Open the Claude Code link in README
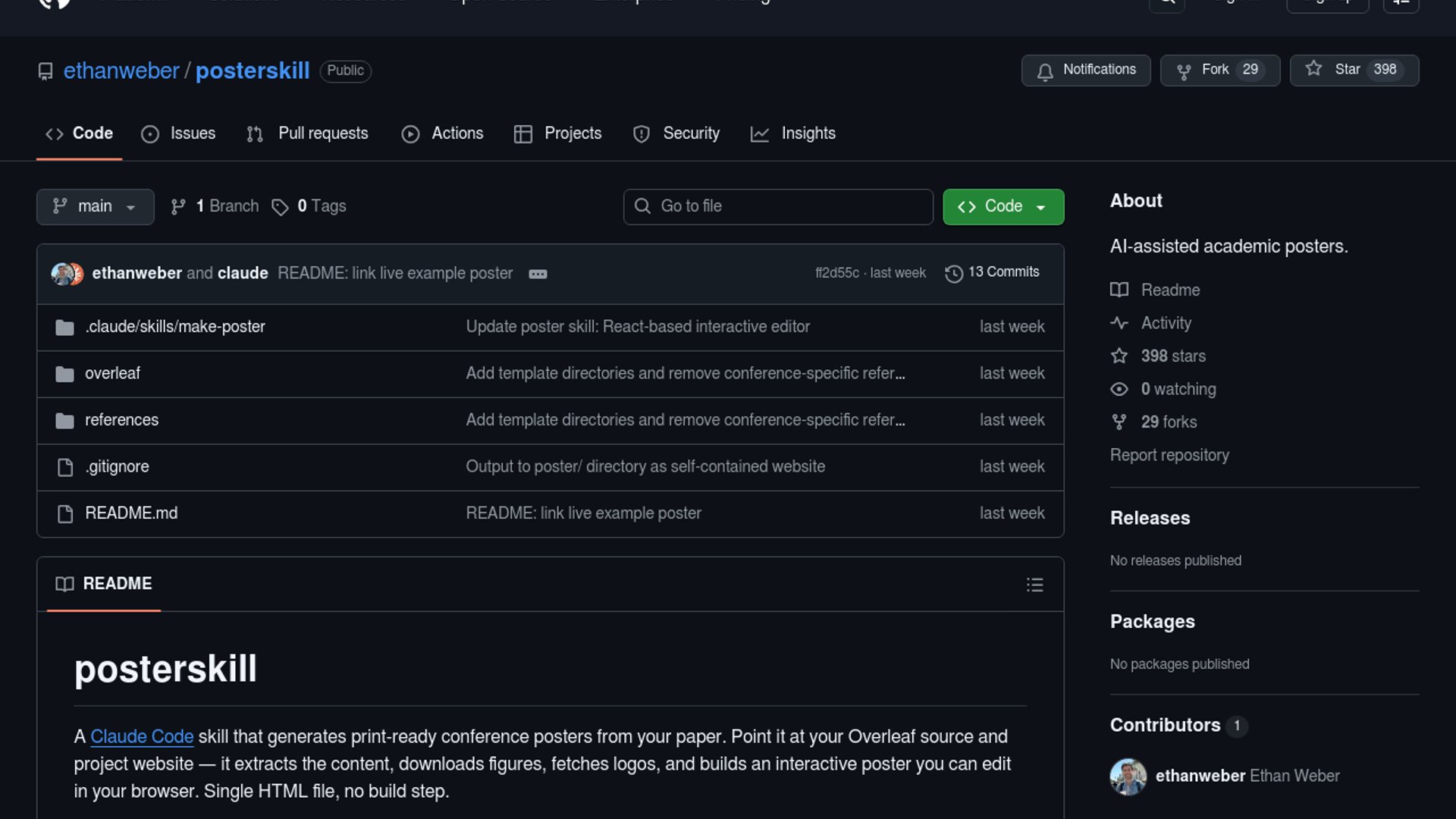Screen dimensions: 1456x819 pyautogui.click(x=142, y=736)
